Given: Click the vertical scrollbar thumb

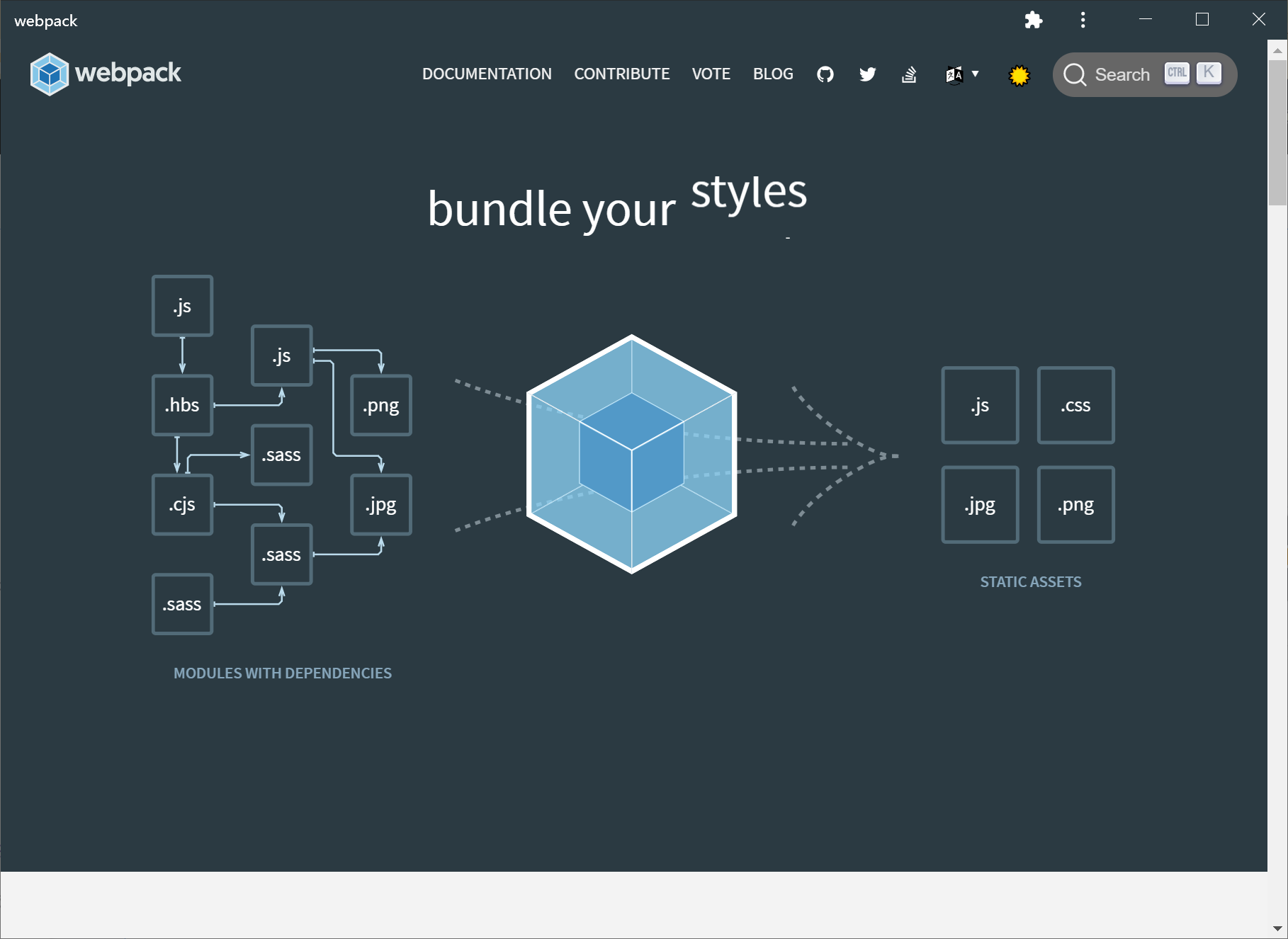Looking at the screenshot, I should click(x=1277, y=132).
